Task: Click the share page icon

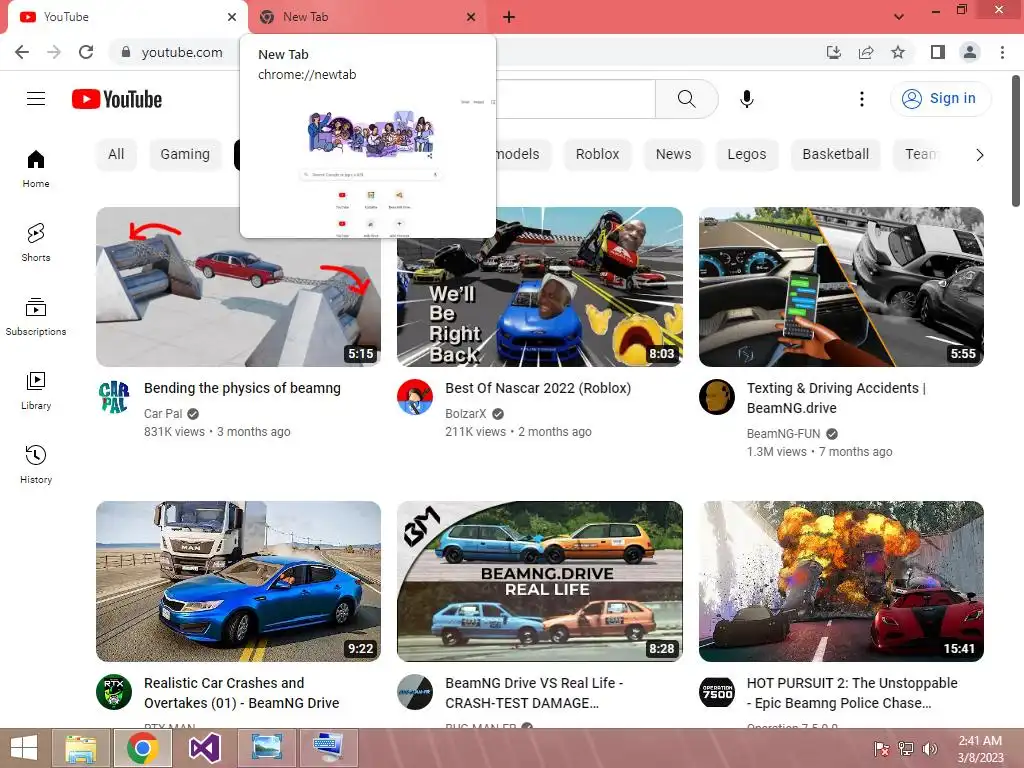Action: 866,52
